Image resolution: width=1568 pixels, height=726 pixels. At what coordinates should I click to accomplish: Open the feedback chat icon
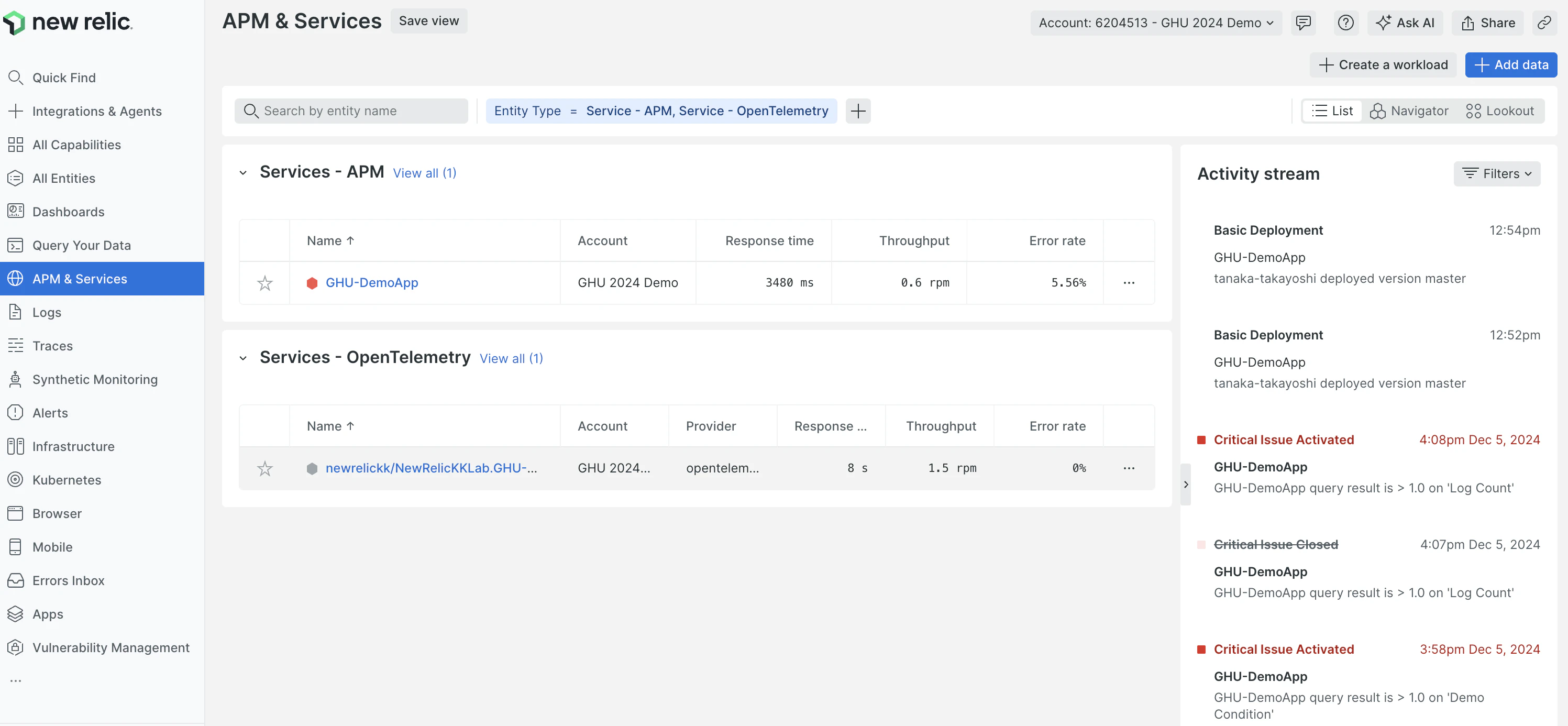(x=1303, y=23)
